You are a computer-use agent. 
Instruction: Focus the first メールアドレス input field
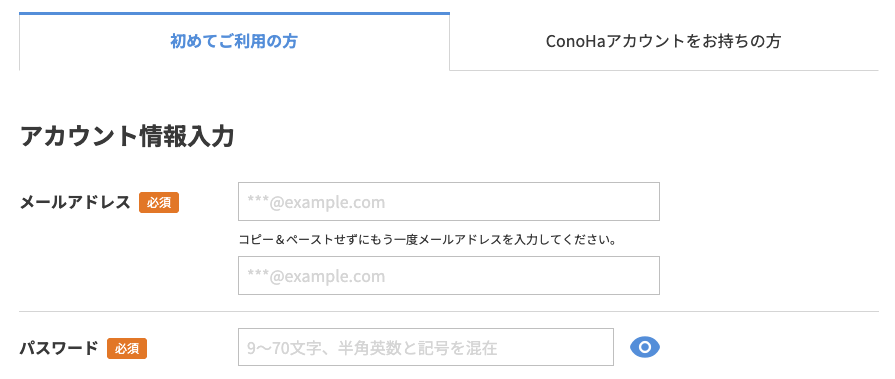pyautogui.click(x=449, y=201)
